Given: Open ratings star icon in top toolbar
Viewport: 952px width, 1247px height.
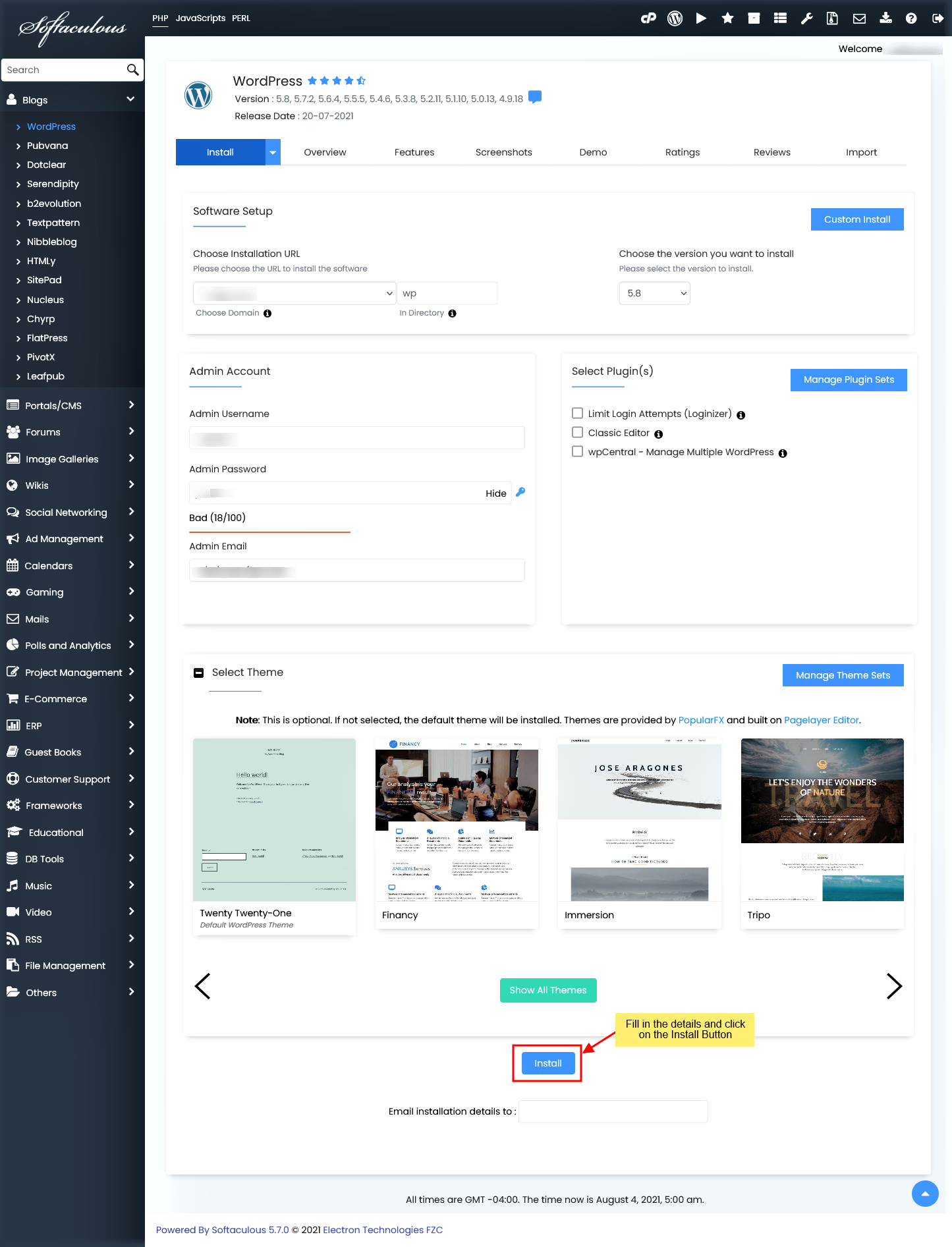Looking at the screenshot, I should tap(727, 18).
